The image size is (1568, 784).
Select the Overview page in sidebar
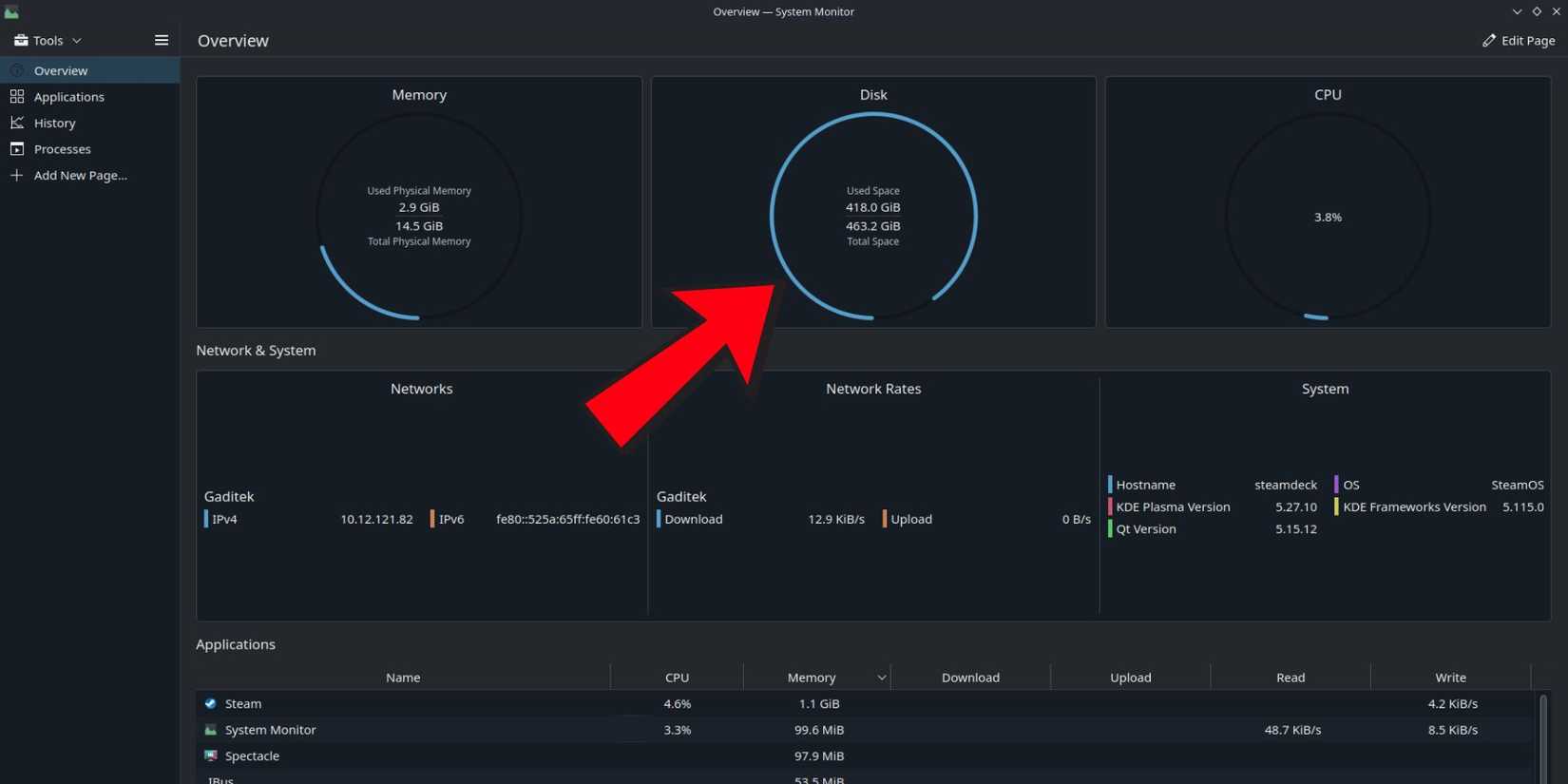tap(61, 70)
